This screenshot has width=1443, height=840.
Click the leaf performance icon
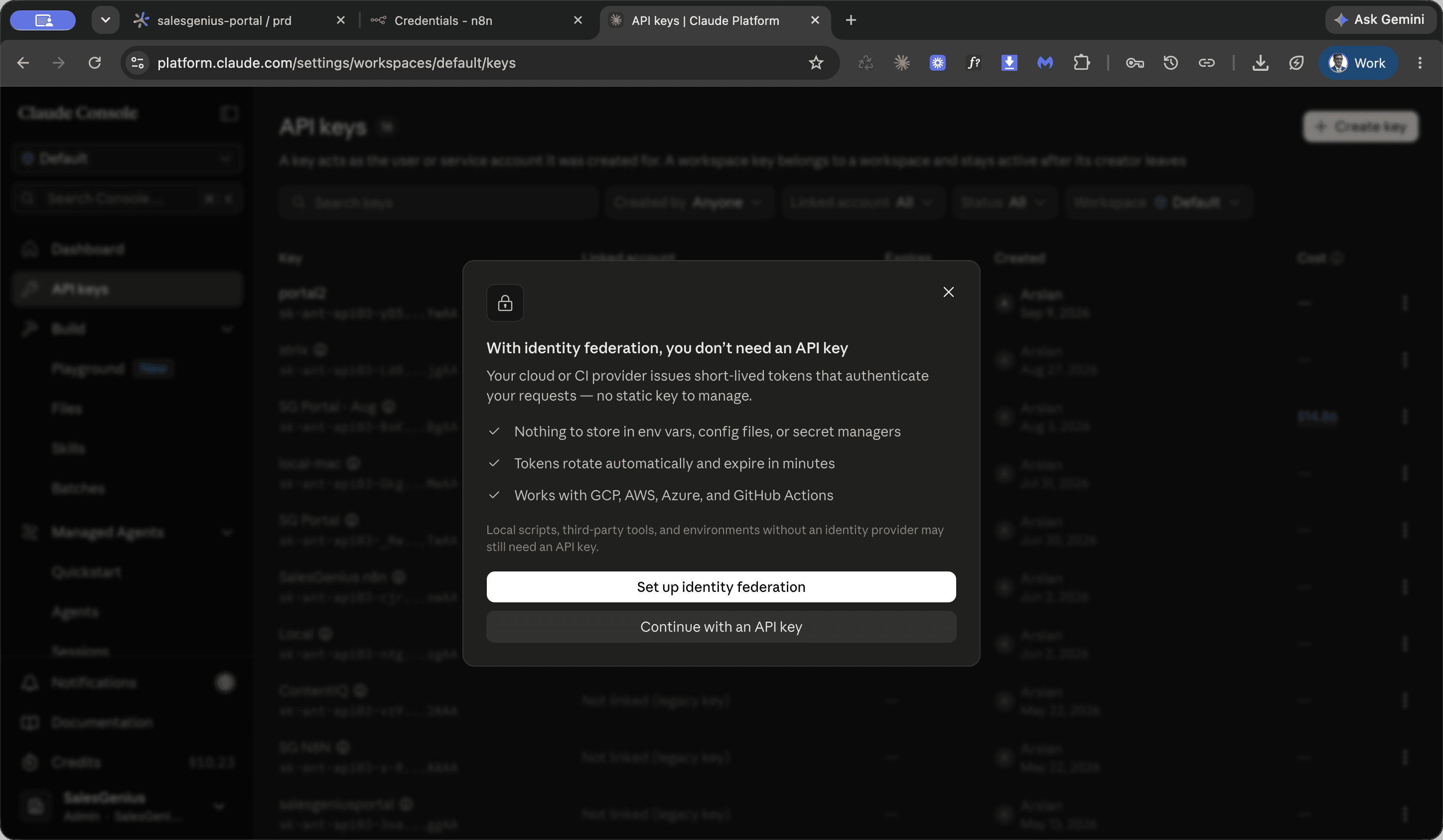1297,63
